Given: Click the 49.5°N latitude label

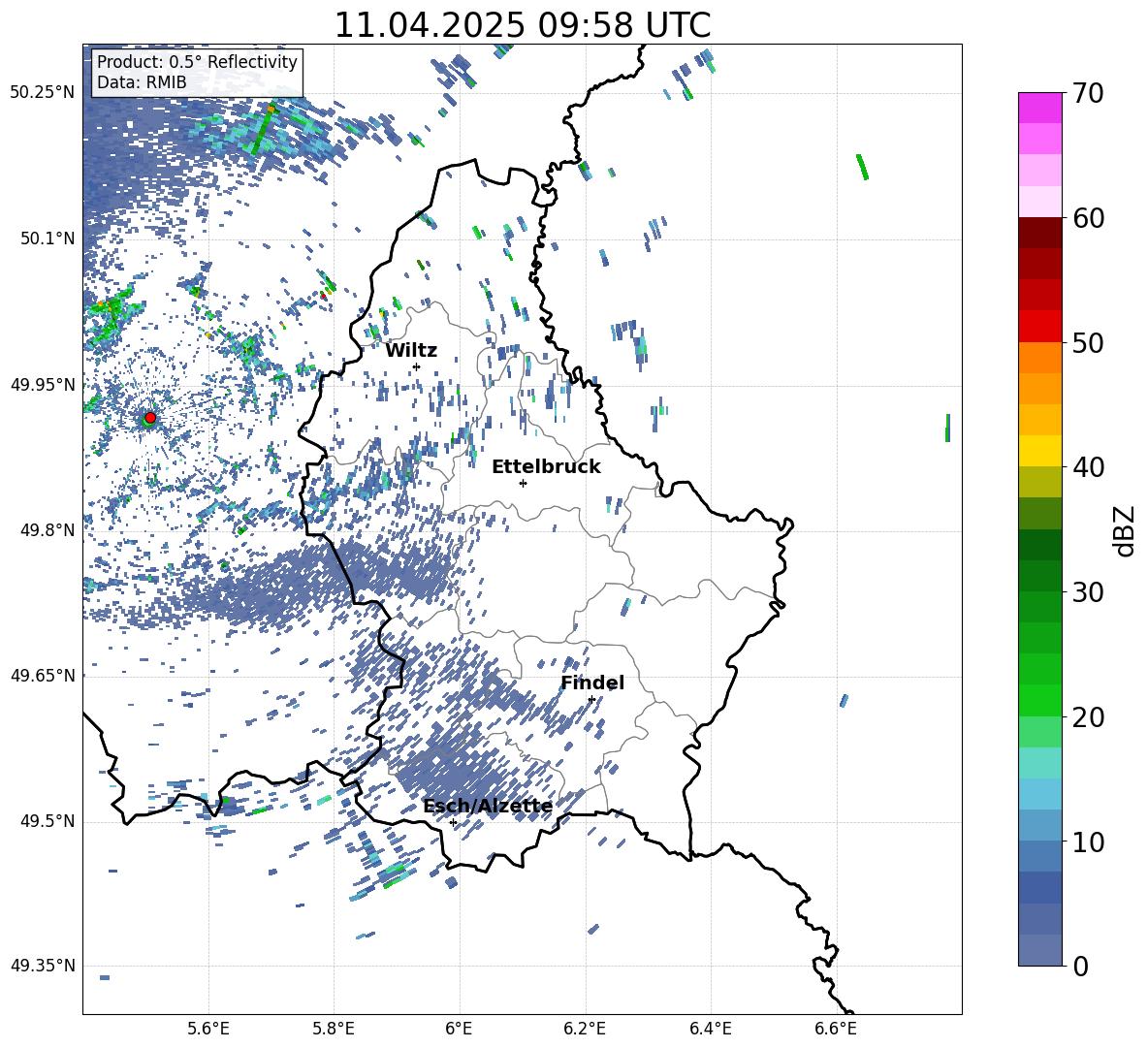Looking at the screenshot, I should point(48,821).
